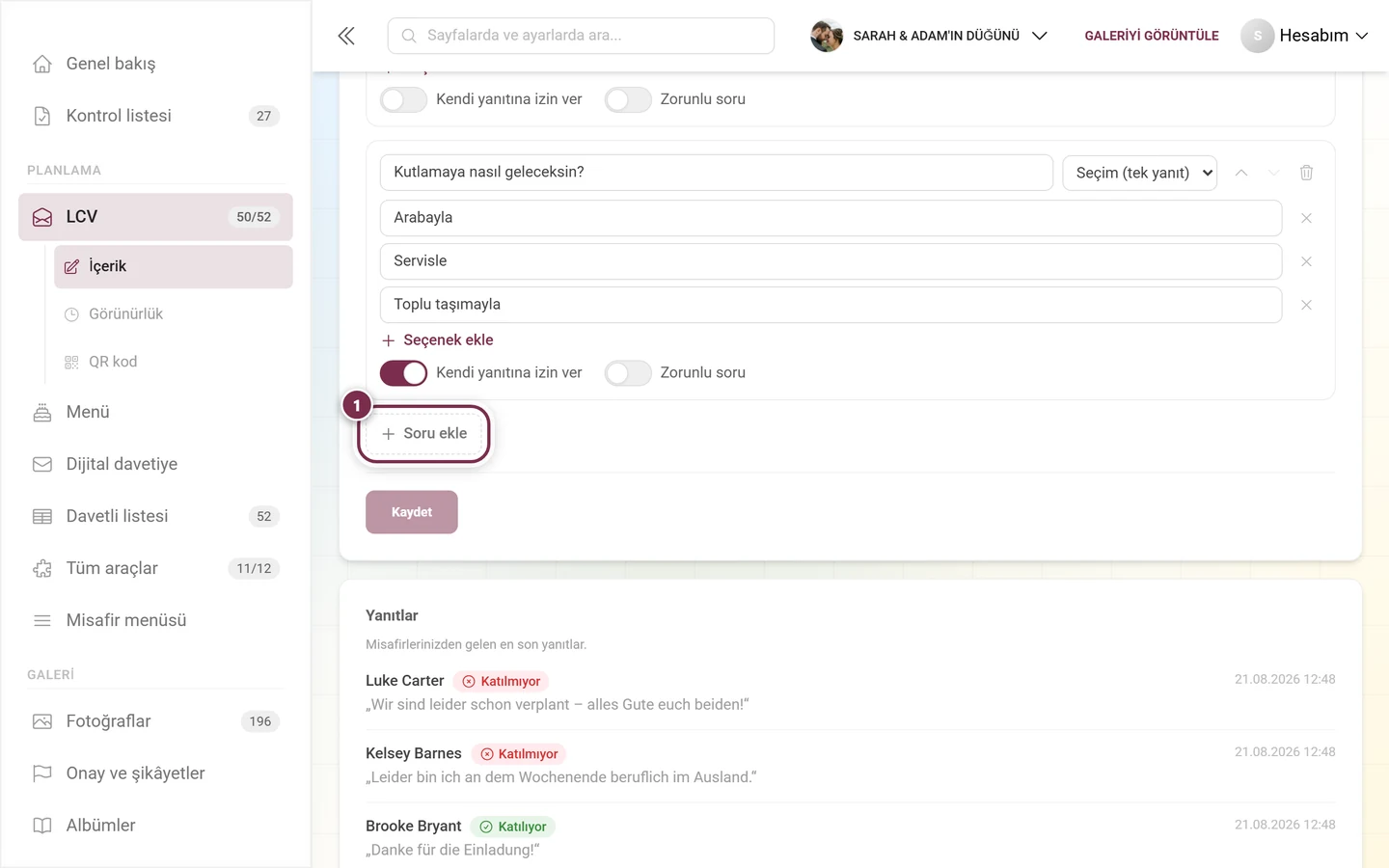The width and height of the screenshot is (1389, 868).
Task: Enable 'Zorunlu soru' for transport question
Action: pos(628,373)
